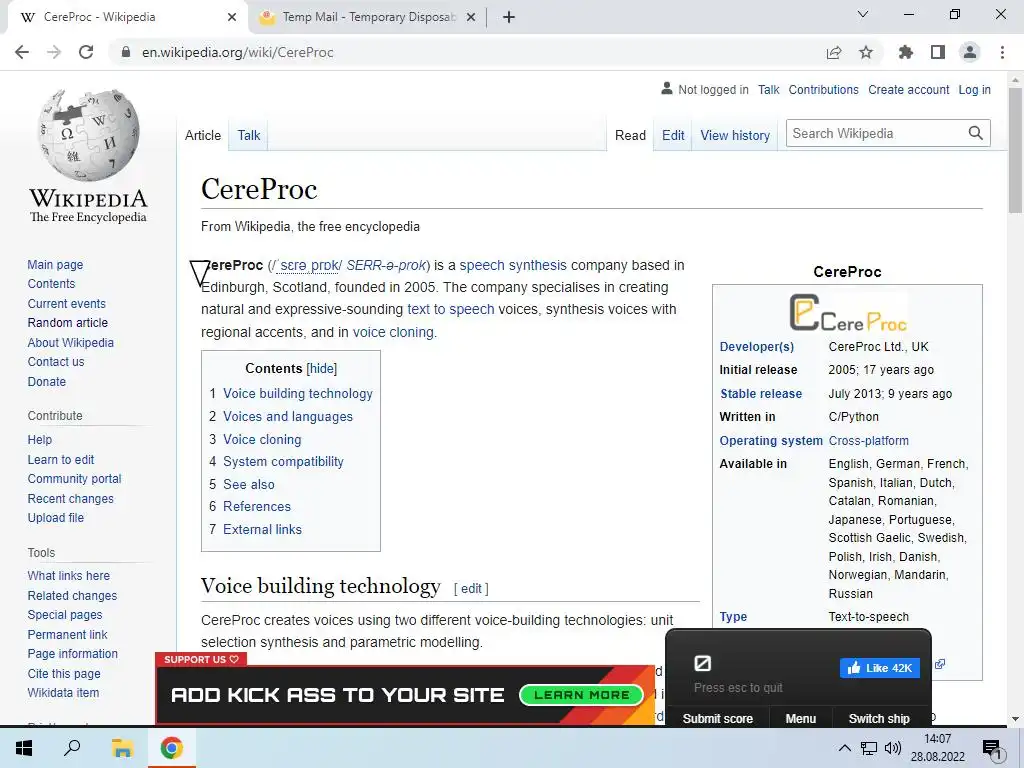Click the CereProc logo image in infobox
This screenshot has width=1024, height=768.
(848, 312)
